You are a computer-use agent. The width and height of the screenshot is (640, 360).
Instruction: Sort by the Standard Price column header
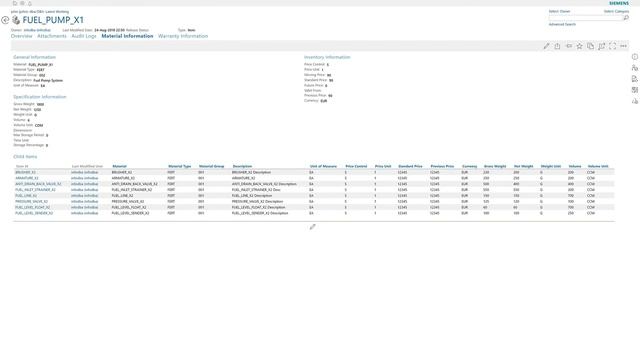point(410,167)
